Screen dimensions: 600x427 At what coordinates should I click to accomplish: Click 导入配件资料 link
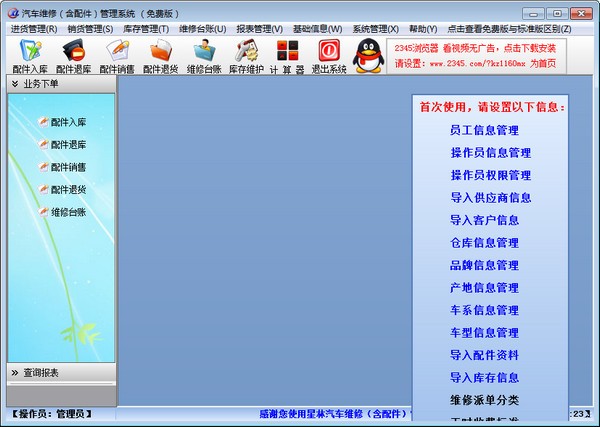[484, 355]
